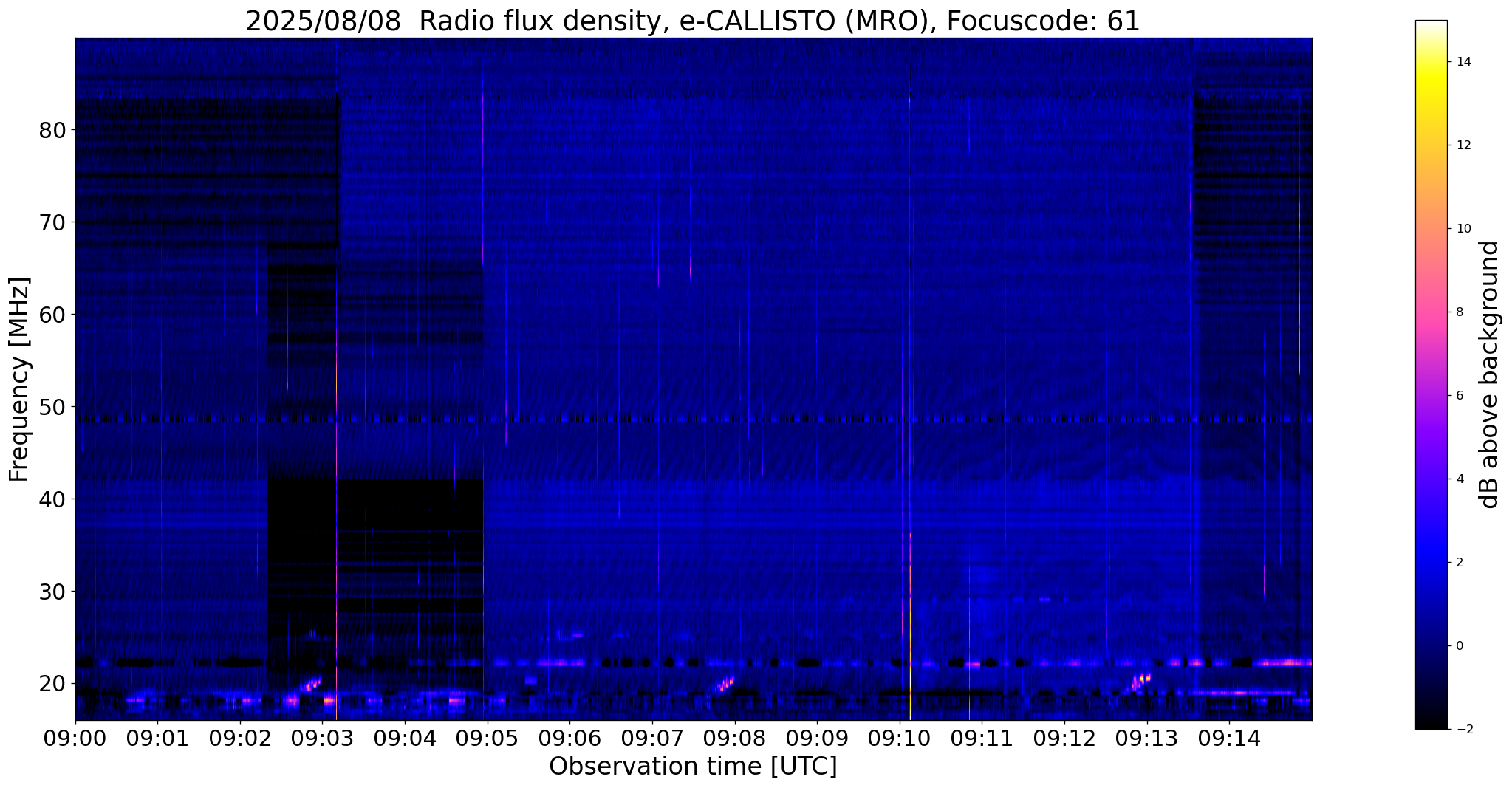
Task: Click the 'dB above background' colorbar label
Action: [x=1489, y=374]
